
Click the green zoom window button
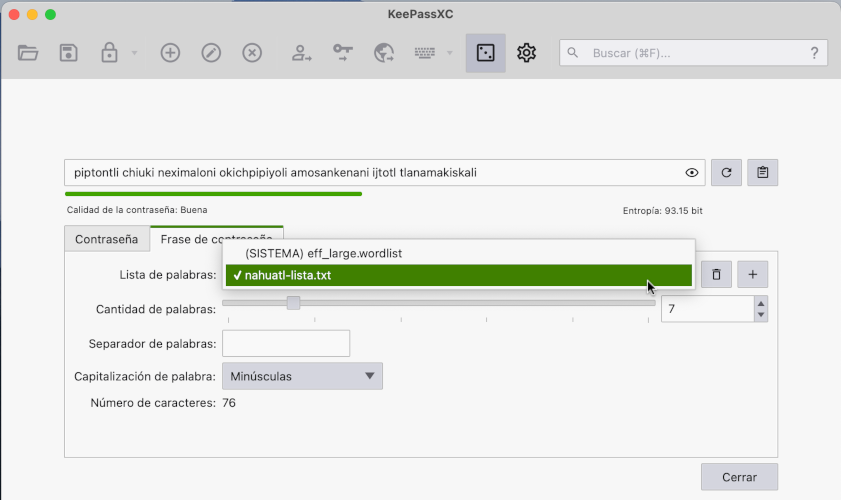pyautogui.click(x=50, y=14)
